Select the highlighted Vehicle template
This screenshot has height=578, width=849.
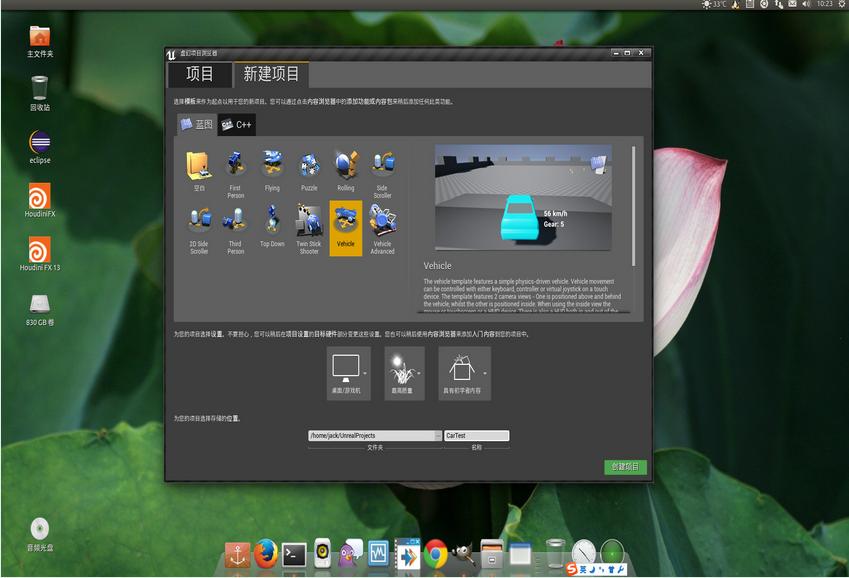[x=345, y=228]
